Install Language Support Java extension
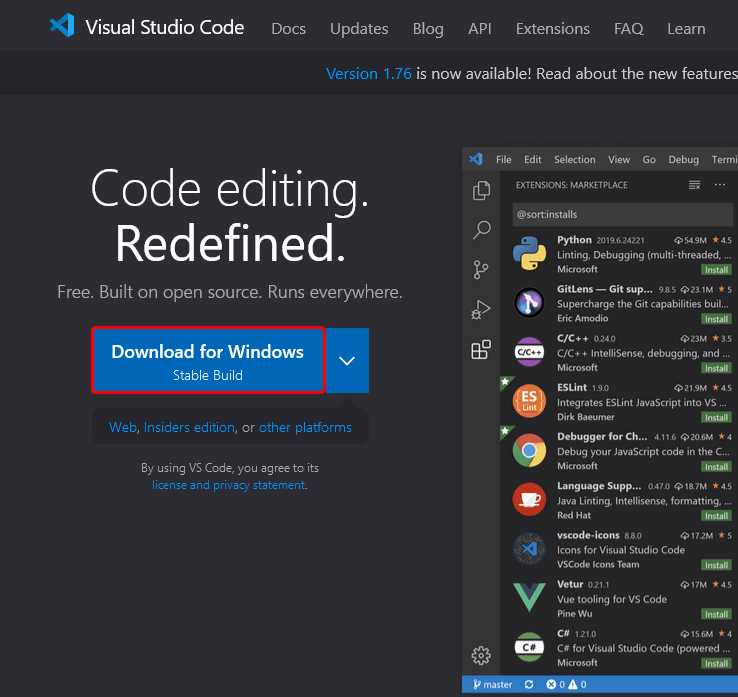The height and width of the screenshot is (697, 738). (716, 516)
